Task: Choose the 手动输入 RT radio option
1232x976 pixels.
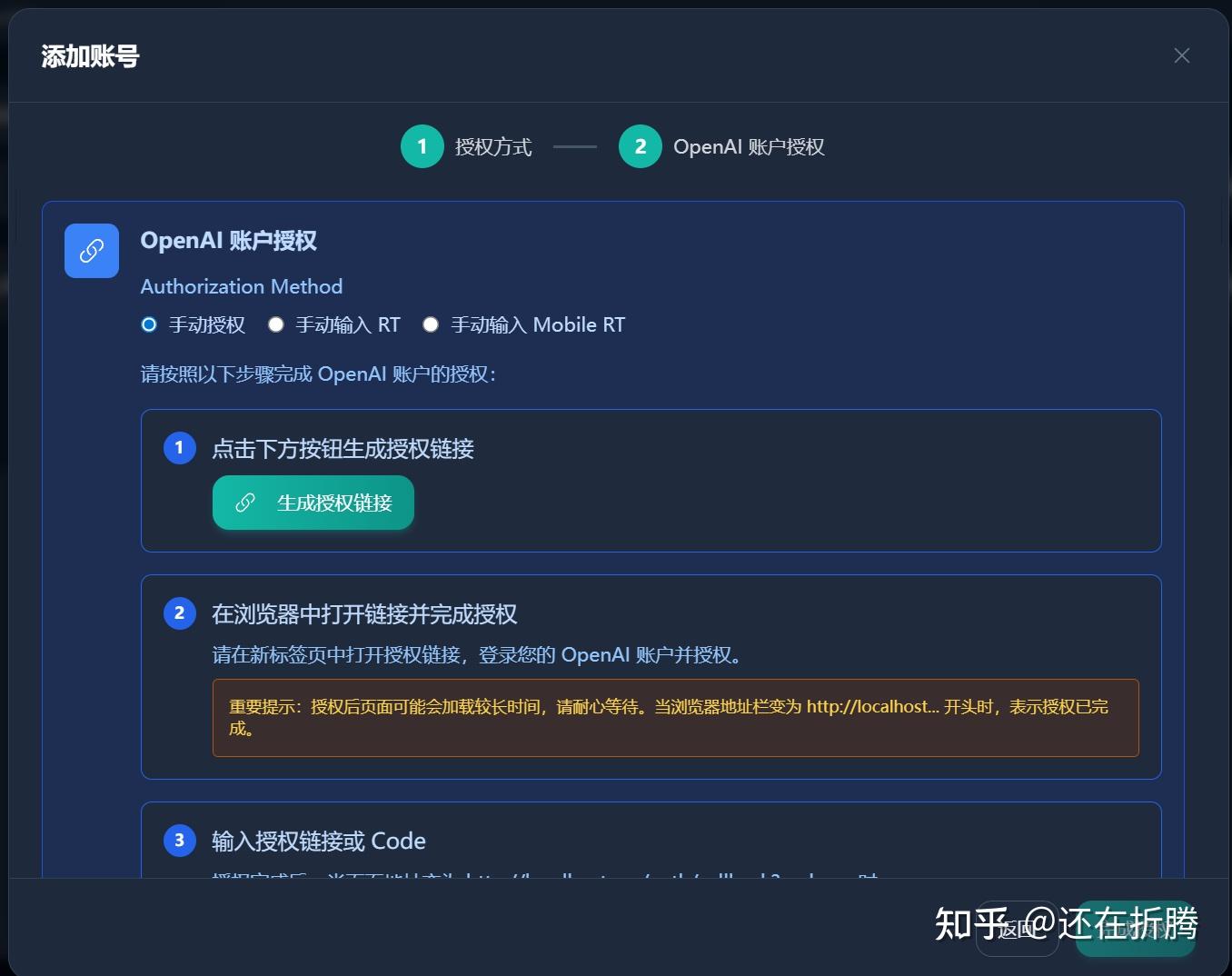Action: pos(276,324)
